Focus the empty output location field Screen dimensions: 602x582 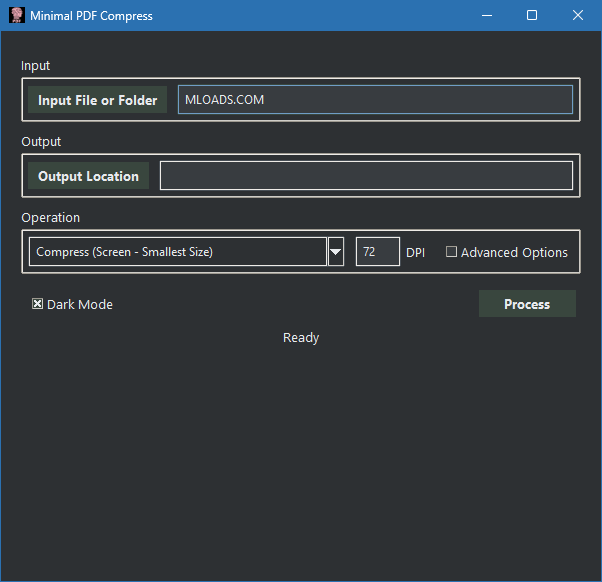pos(366,176)
